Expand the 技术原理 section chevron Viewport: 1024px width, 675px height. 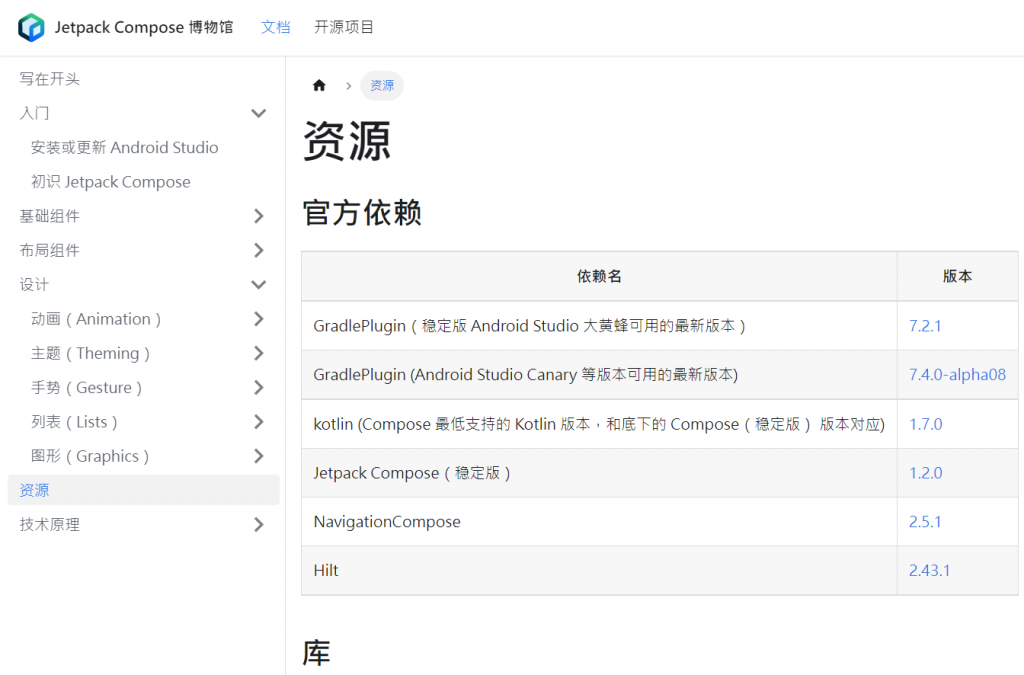(x=259, y=525)
